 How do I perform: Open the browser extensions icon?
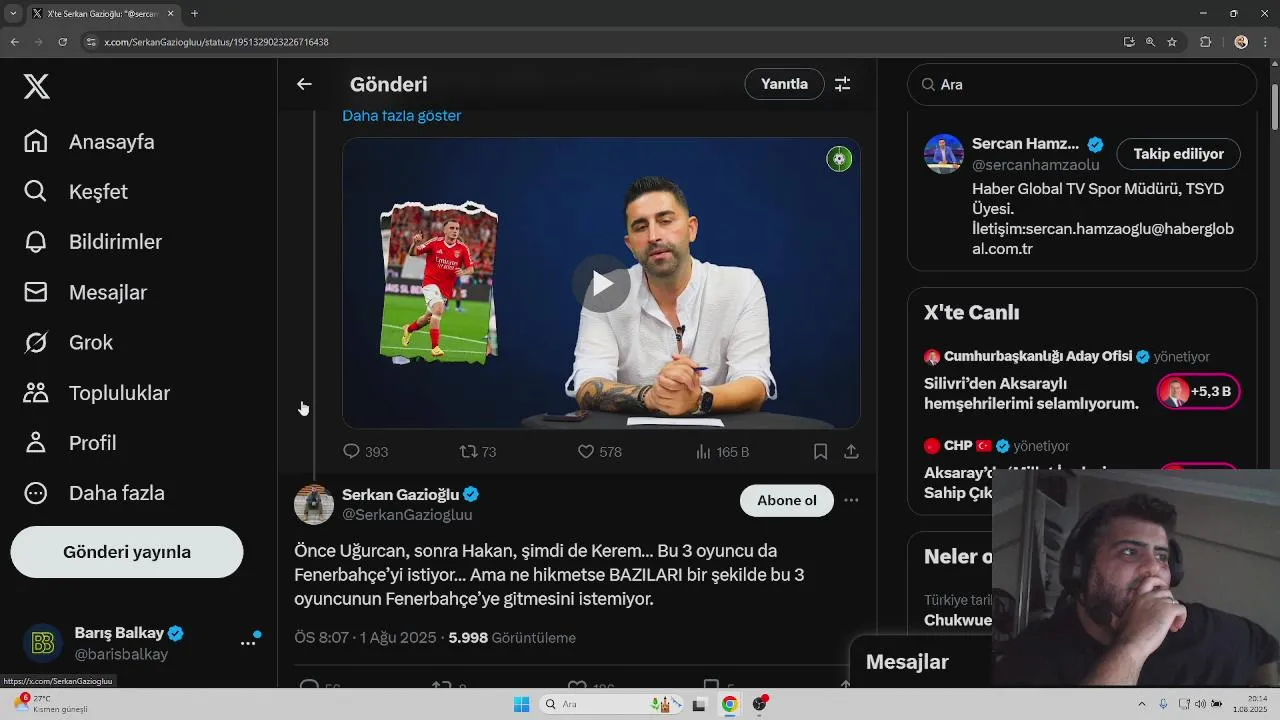pos(1205,42)
